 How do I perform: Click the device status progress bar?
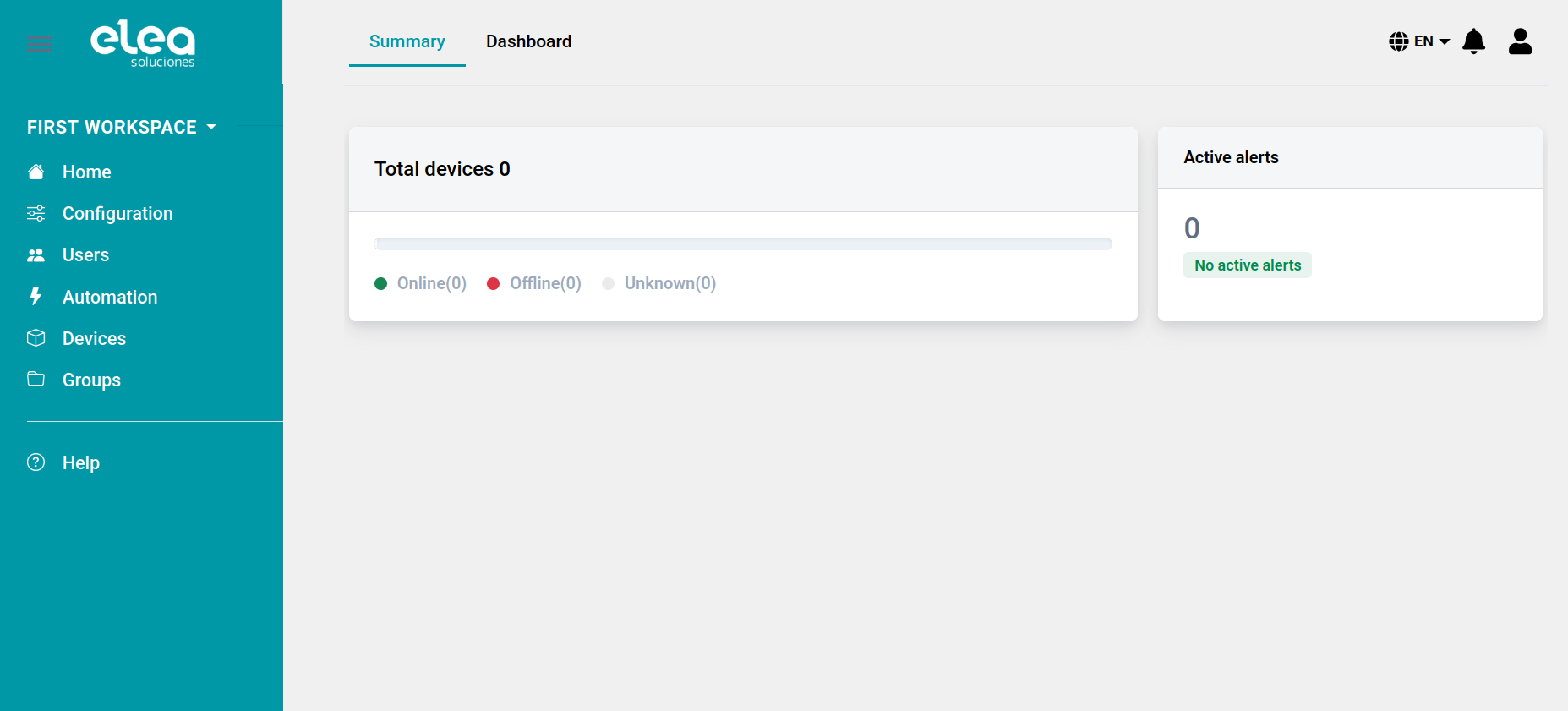coord(742,244)
